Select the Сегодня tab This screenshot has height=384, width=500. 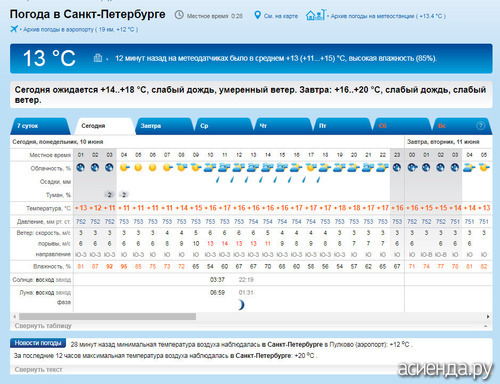pos(105,126)
